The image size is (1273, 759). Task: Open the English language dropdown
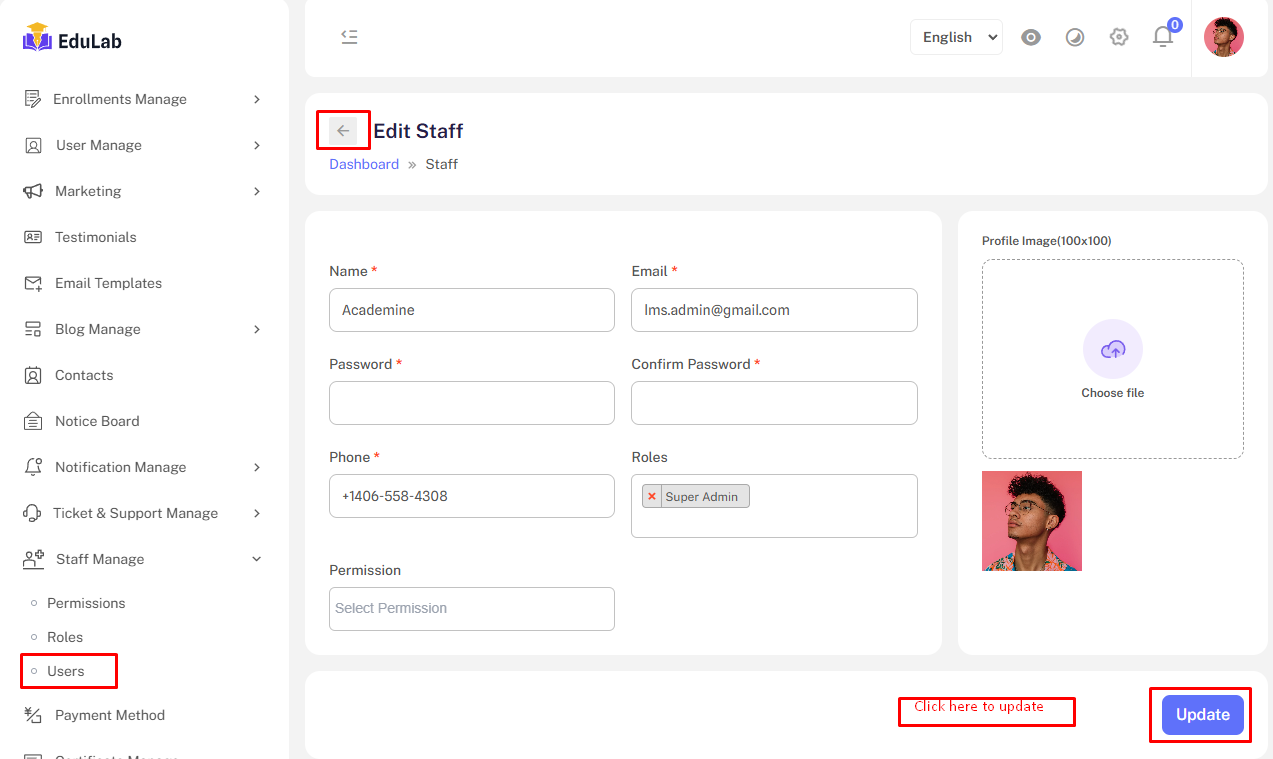[x=956, y=37]
